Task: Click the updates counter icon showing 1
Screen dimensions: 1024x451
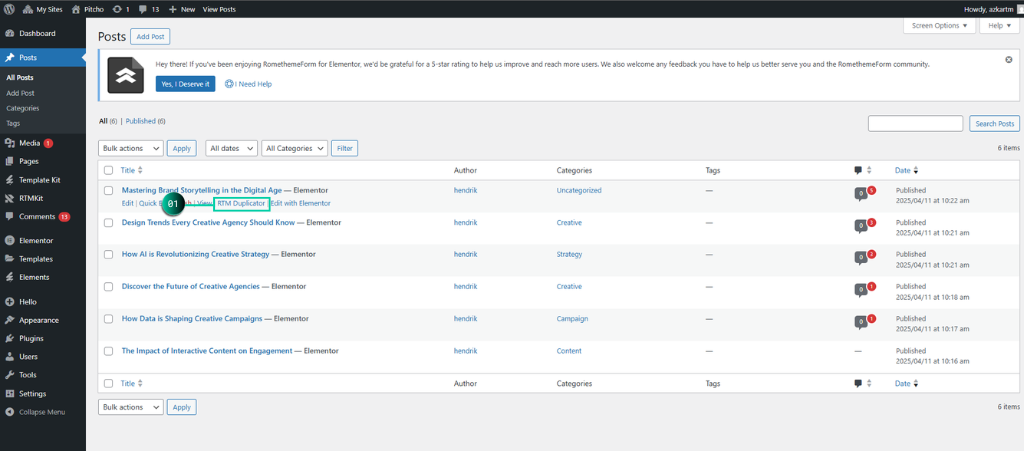Action: point(121,9)
